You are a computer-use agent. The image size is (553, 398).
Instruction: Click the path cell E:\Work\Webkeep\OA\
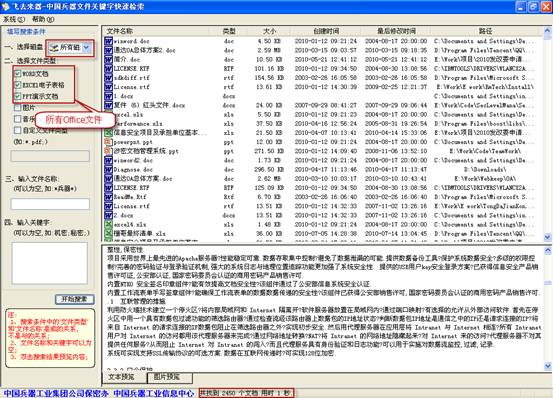485,179
